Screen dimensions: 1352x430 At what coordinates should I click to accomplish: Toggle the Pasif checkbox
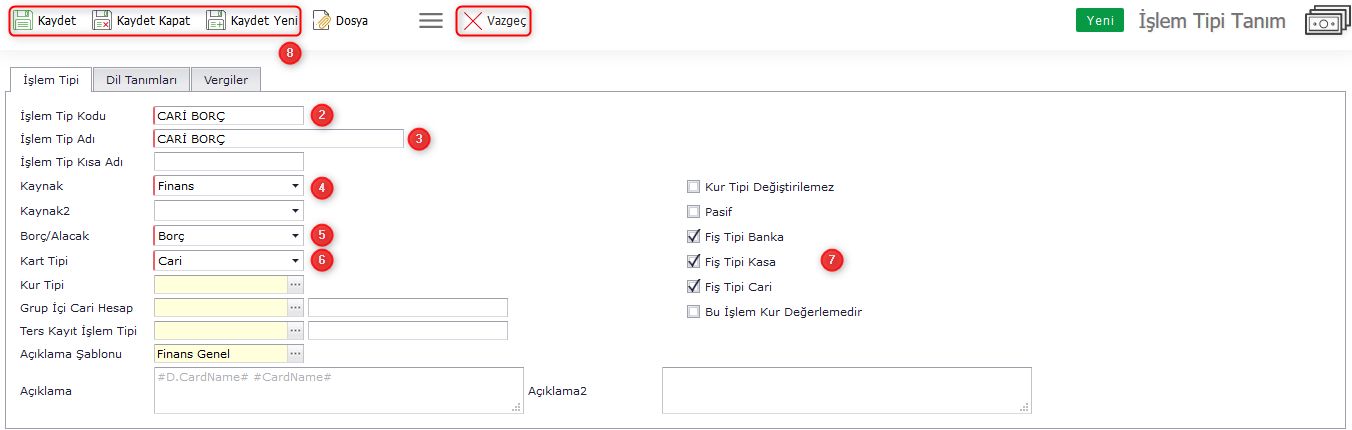(693, 212)
